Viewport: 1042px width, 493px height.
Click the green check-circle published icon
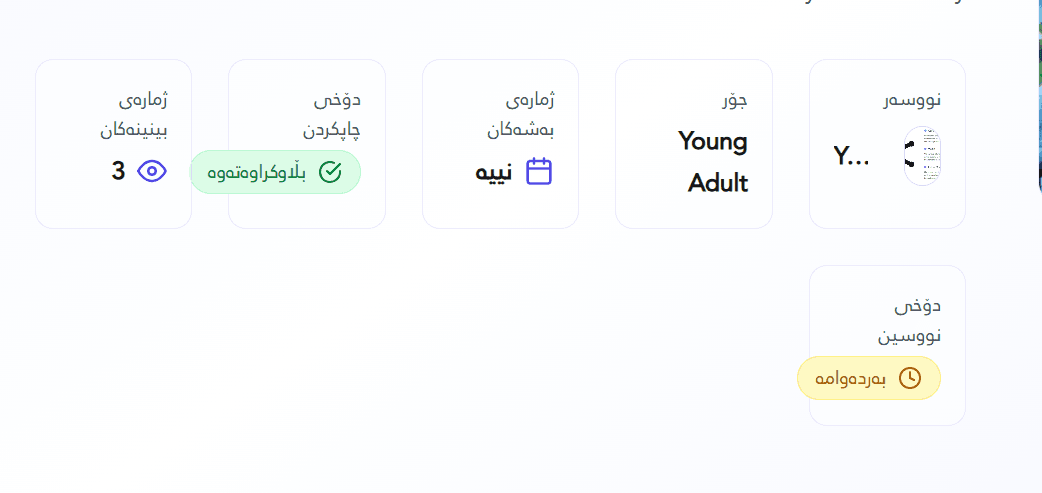(330, 172)
